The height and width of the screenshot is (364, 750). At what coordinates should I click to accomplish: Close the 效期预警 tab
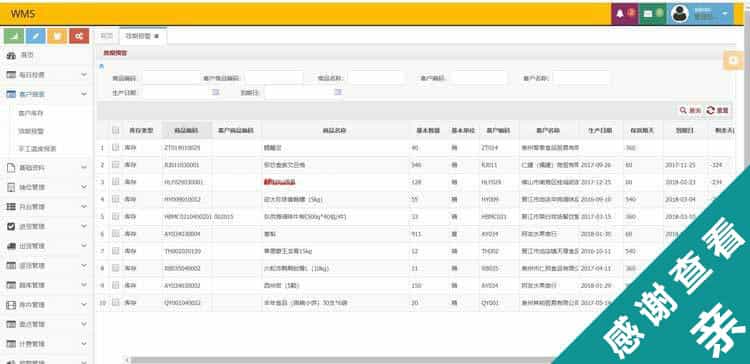point(157,36)
